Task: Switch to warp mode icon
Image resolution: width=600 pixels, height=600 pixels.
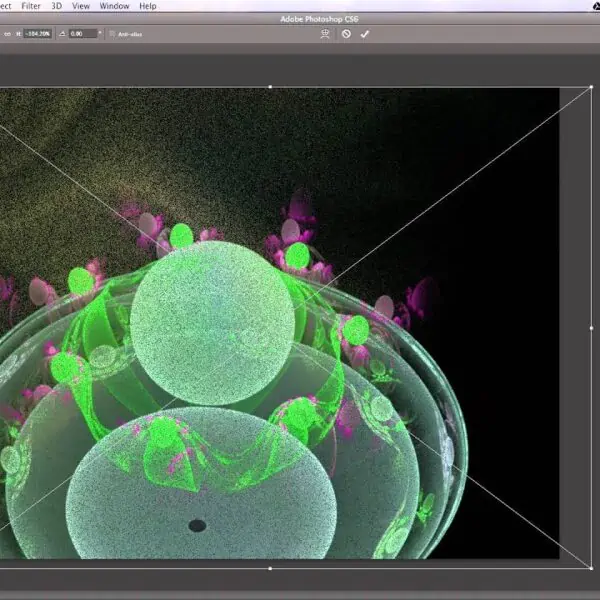Action: click(325, 34)
